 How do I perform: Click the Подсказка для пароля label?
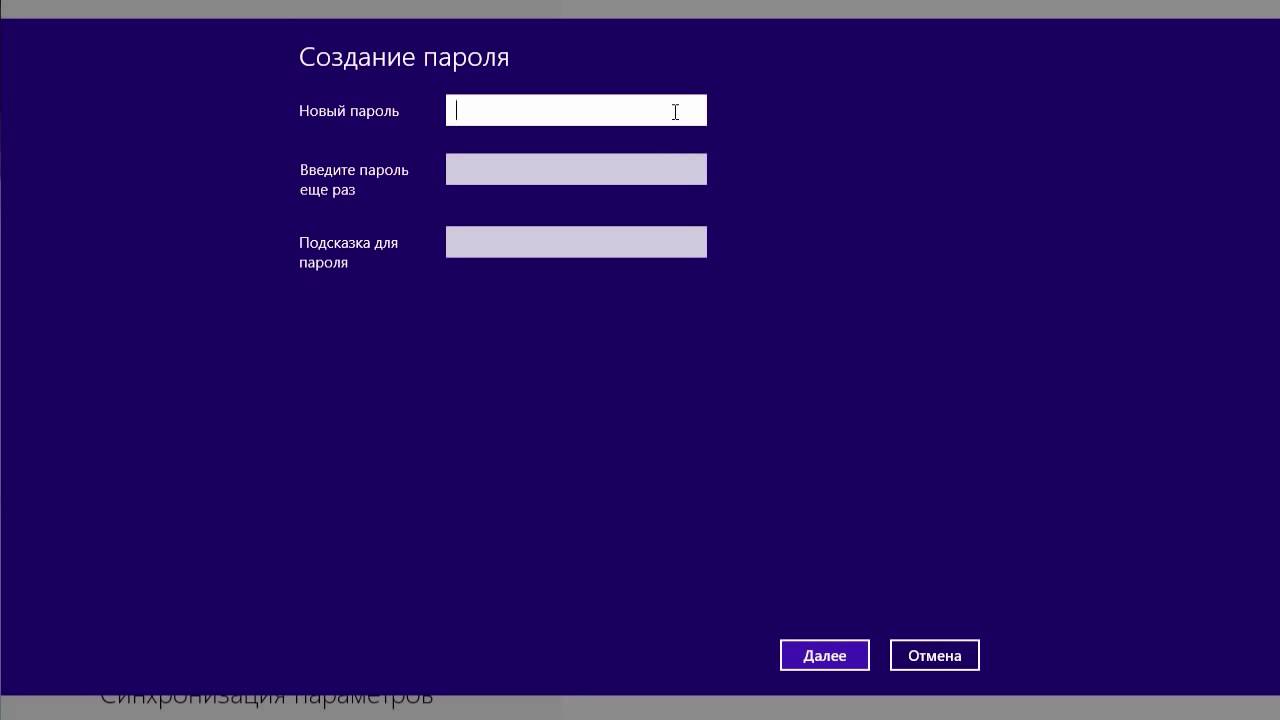(347, 252)
